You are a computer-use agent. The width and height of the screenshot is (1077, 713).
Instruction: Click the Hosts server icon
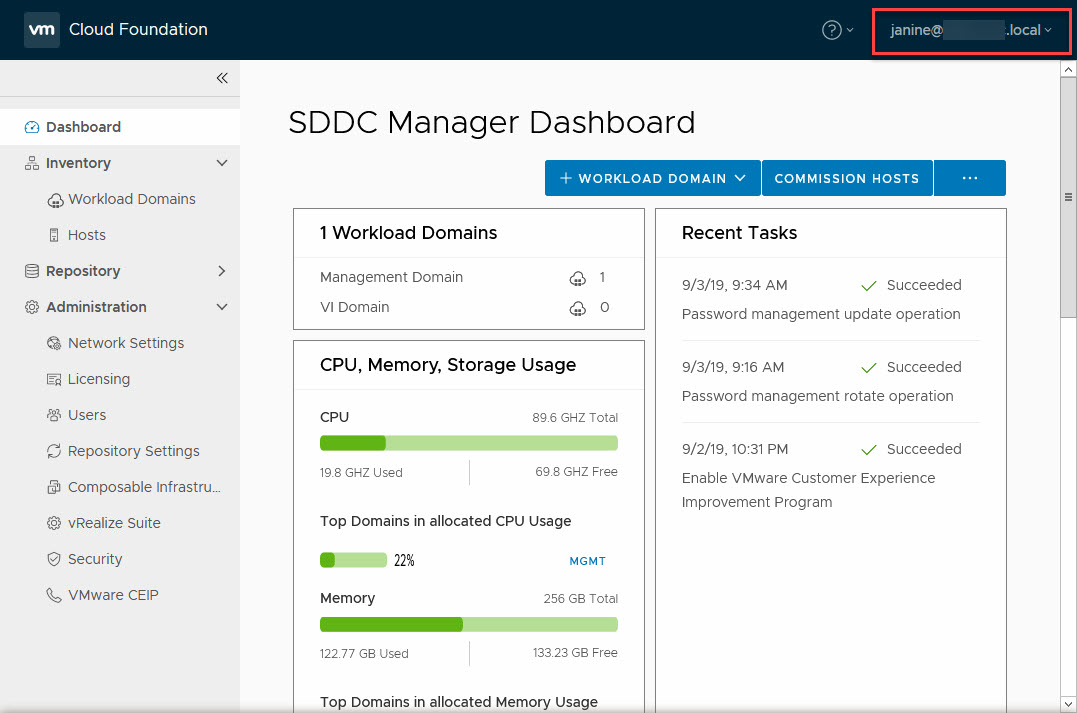coord(54,236)
